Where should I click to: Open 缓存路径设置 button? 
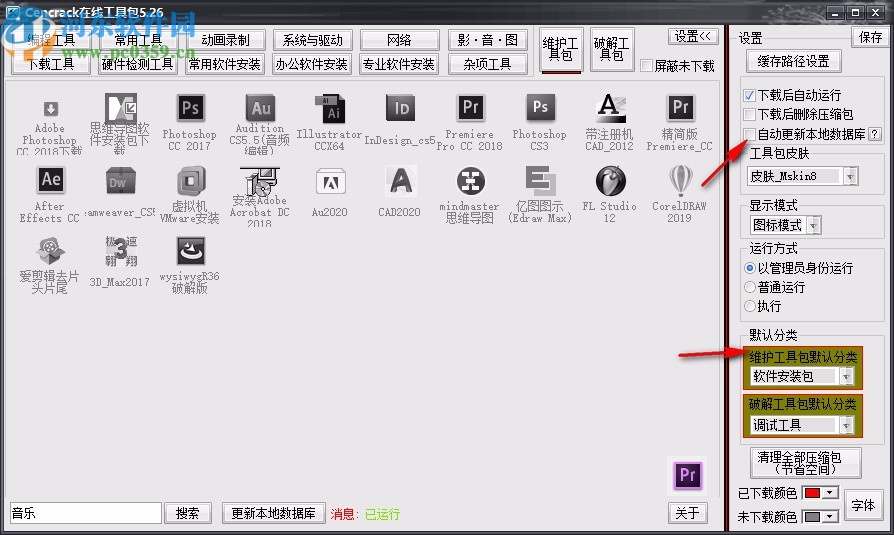pos(794,61)
